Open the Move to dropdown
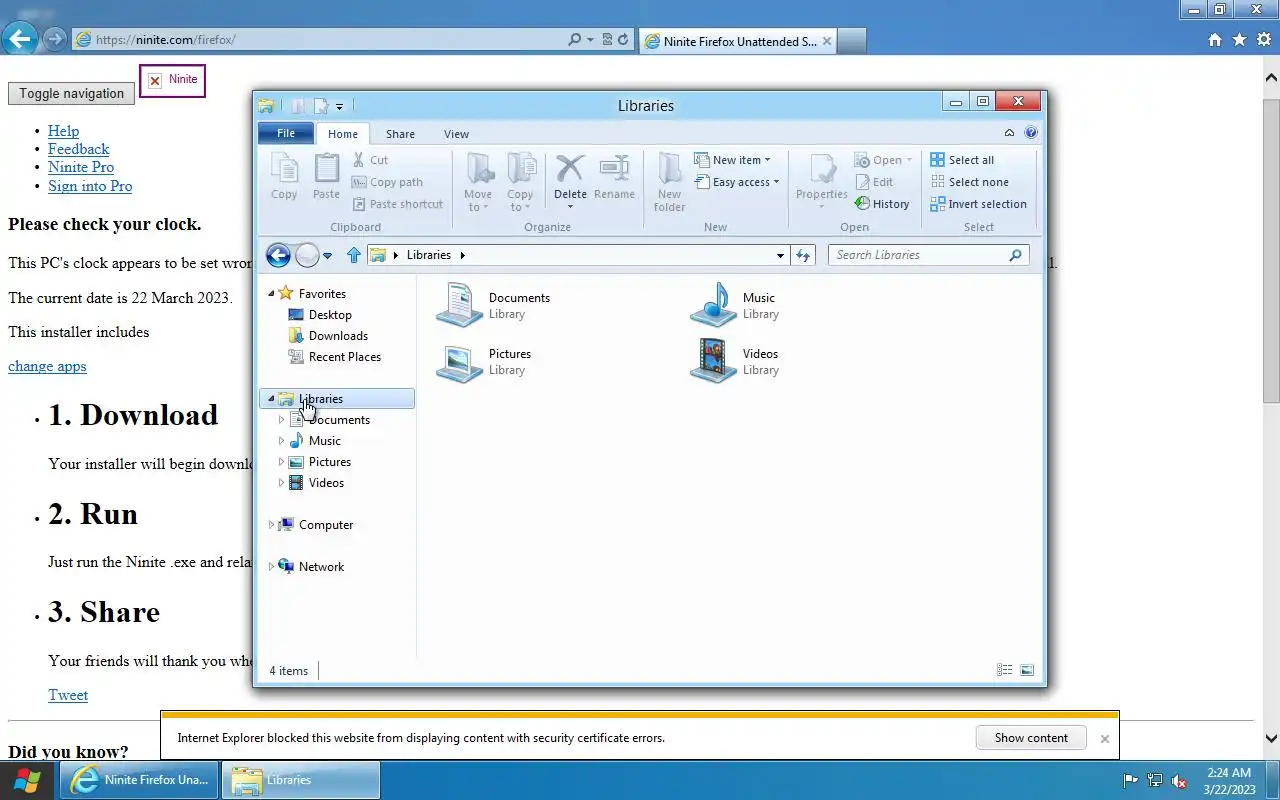Screen dimensions: 1280x800 coord(478,182)
